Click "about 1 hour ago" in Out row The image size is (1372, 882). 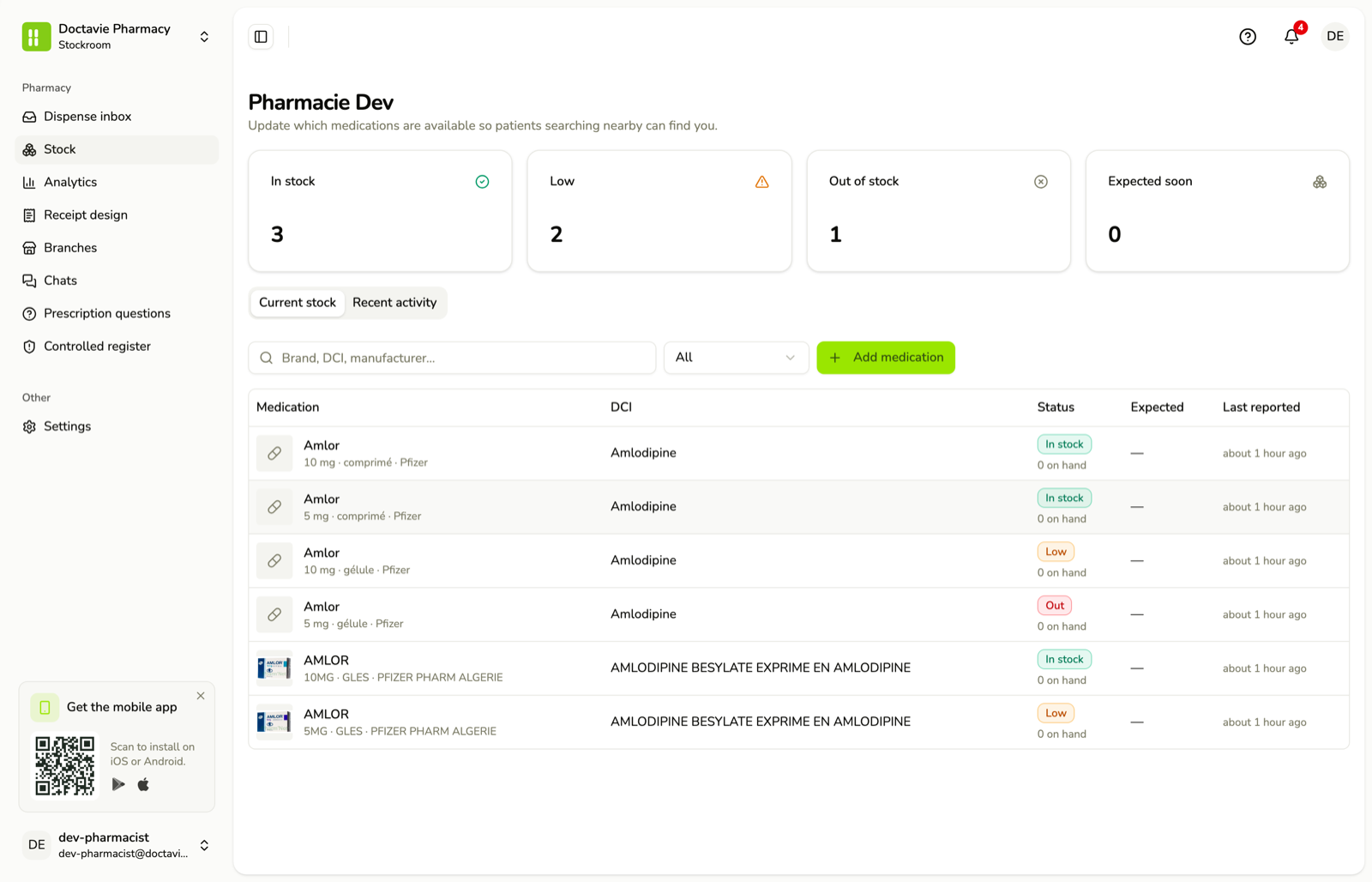(x=1265, y=614)
